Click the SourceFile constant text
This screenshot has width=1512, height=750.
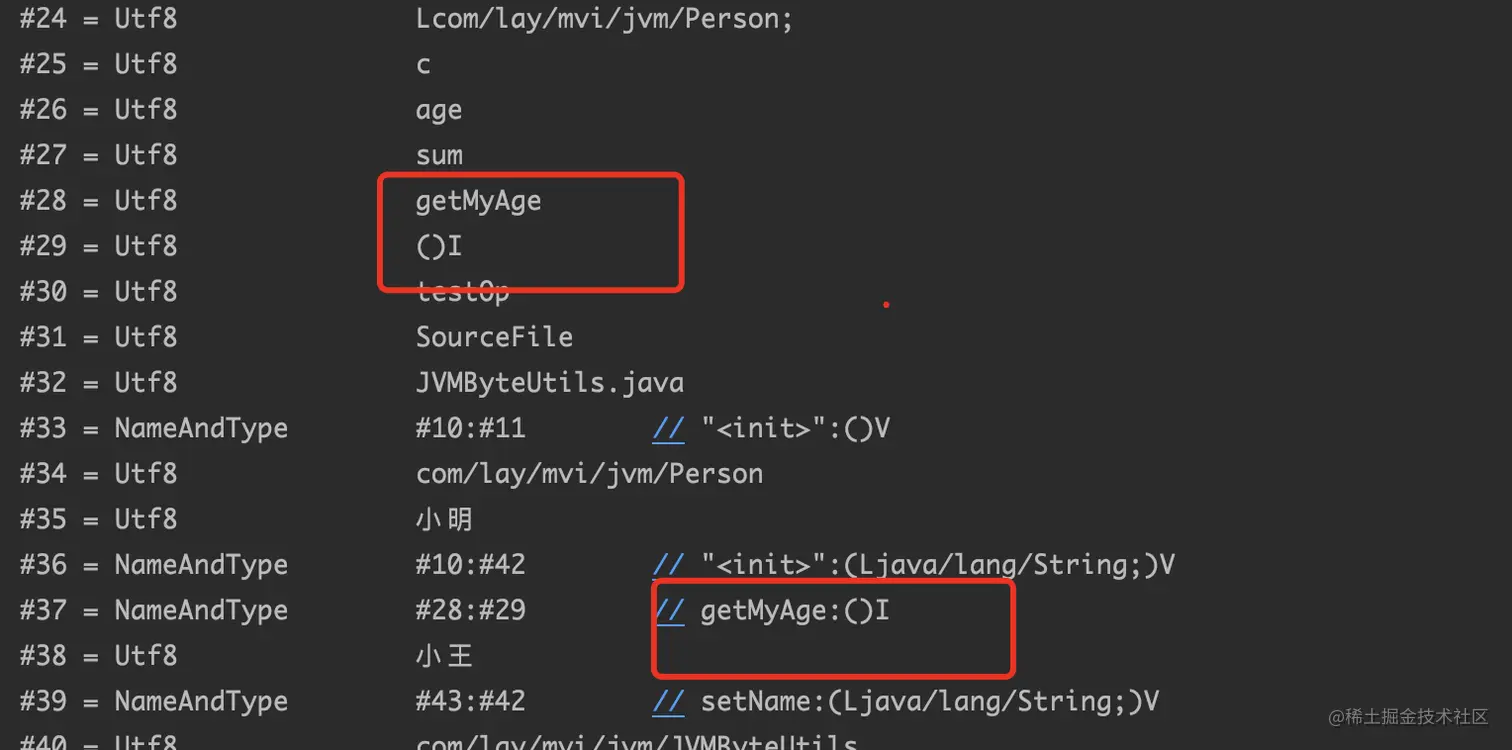click(x=494, y=337)
